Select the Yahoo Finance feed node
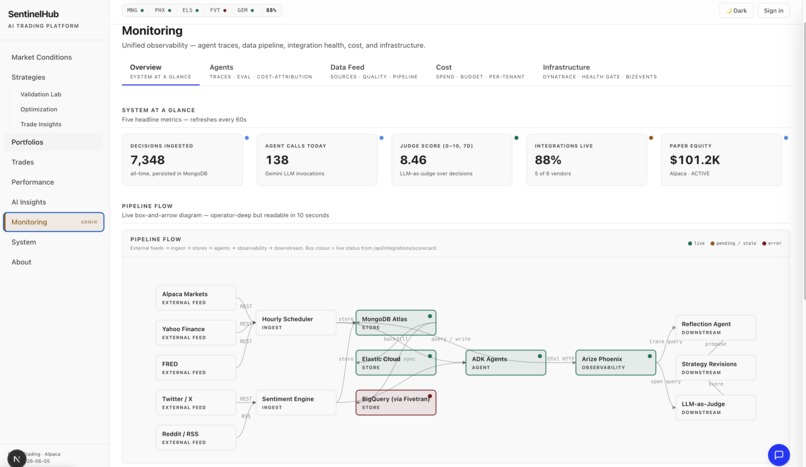806x467 pixels. point(196,333)
